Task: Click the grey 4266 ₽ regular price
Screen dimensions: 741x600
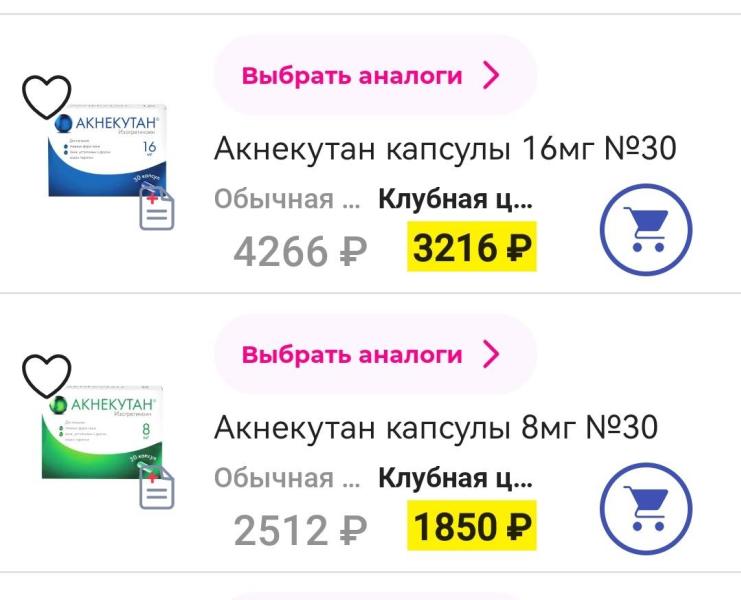Action: click(300, 250)
